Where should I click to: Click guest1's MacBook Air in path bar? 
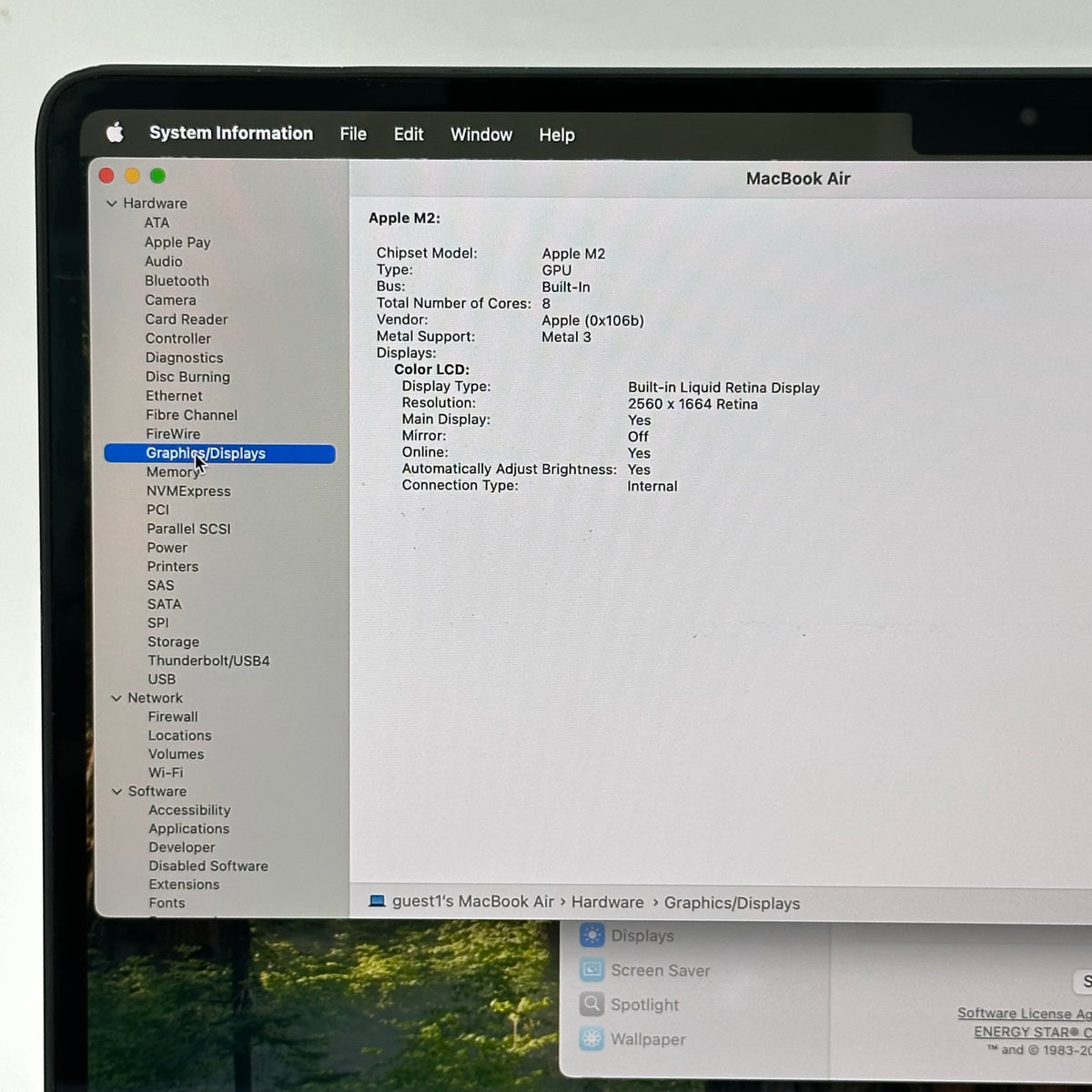coord(473,902)
